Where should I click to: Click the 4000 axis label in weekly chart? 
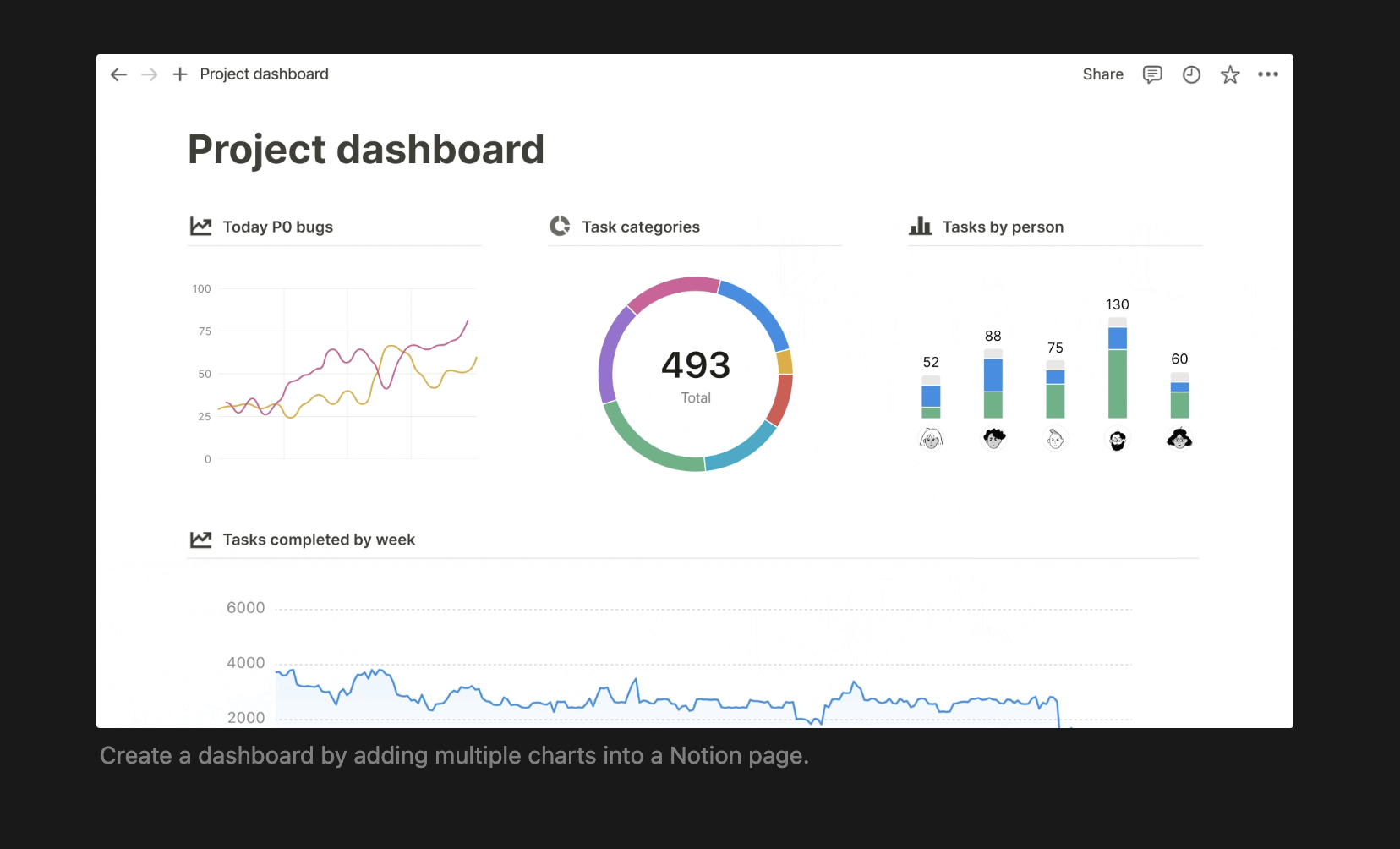(x=245, y=663)
